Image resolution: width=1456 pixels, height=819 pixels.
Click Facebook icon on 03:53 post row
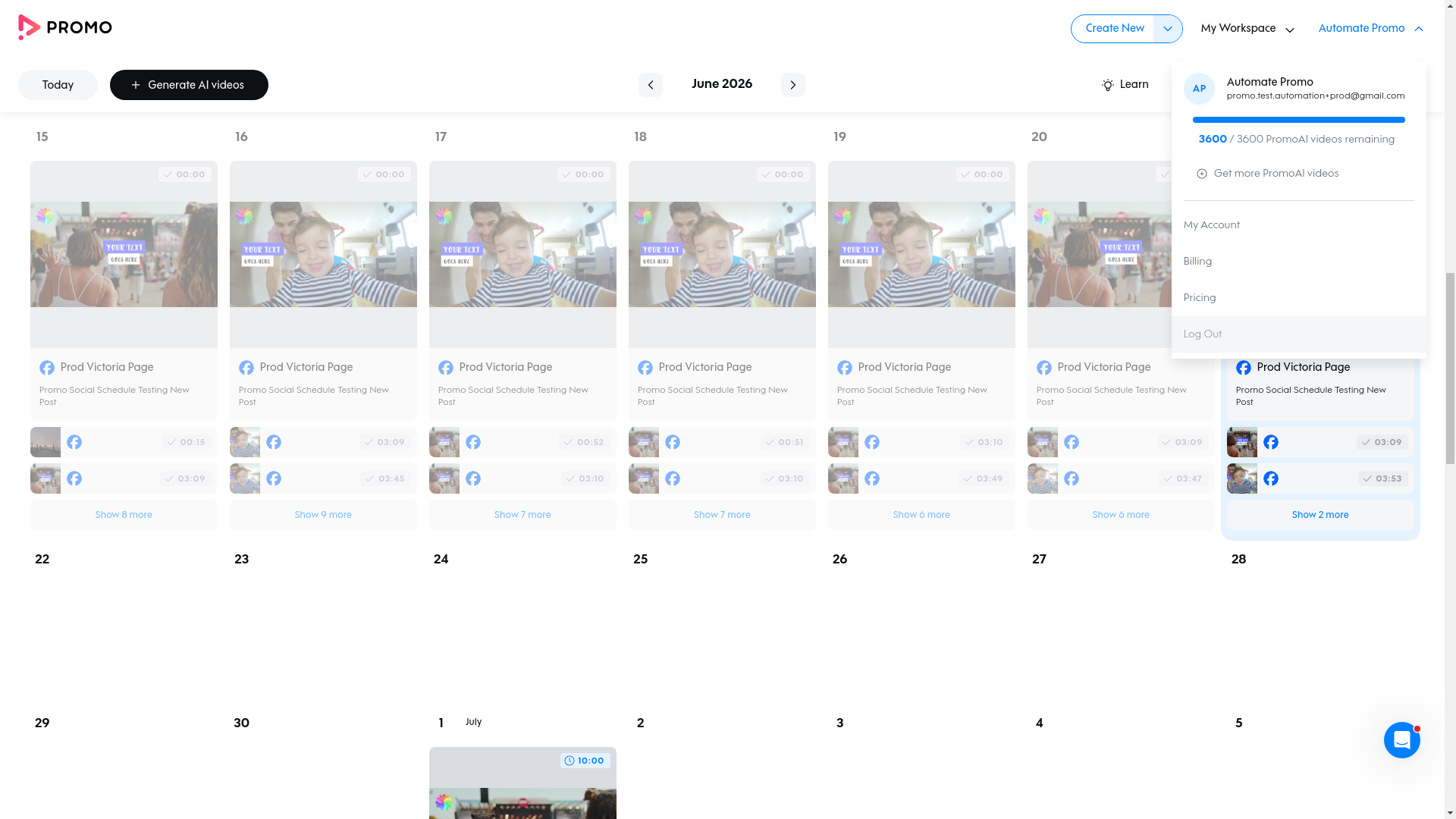click(x=1271, y=479)
